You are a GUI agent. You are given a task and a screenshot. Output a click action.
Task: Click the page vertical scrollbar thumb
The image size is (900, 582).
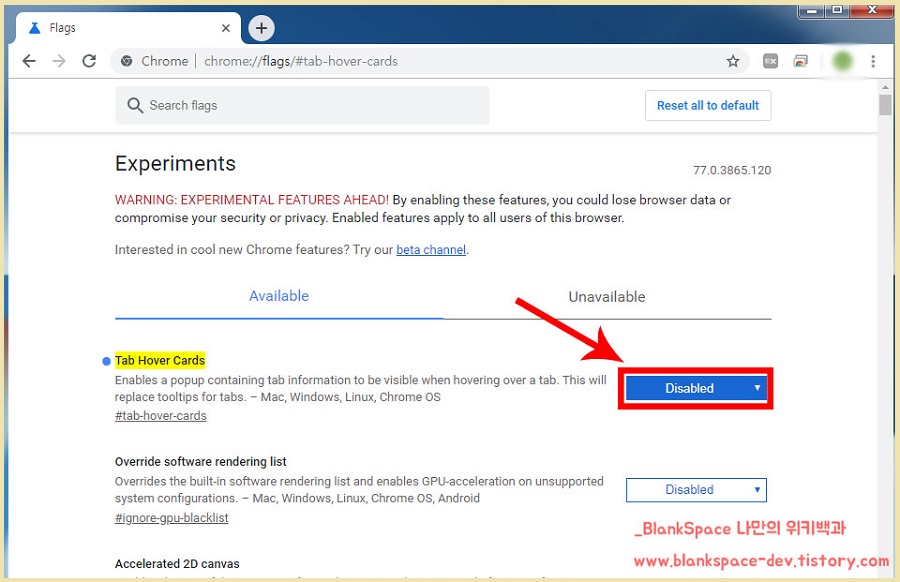(885, 106)
